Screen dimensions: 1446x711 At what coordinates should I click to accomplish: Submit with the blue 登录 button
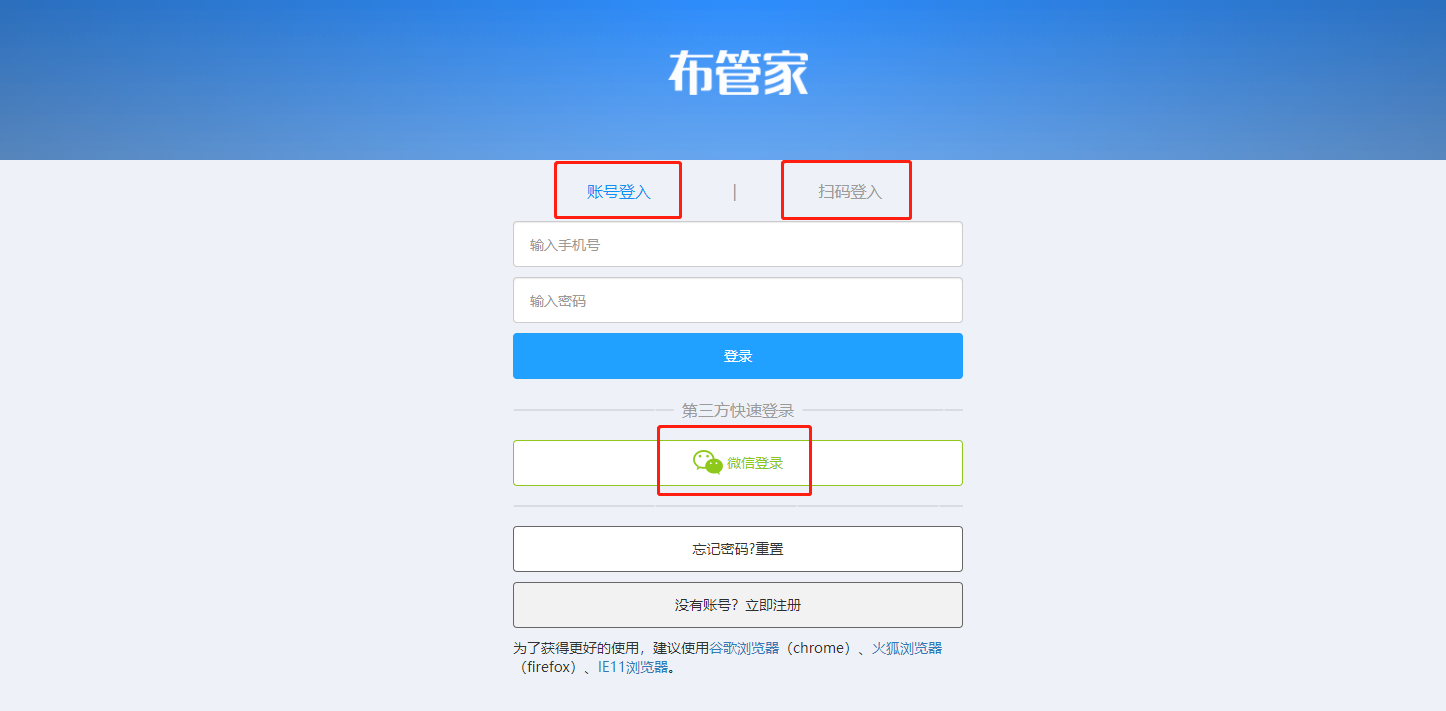738,356
